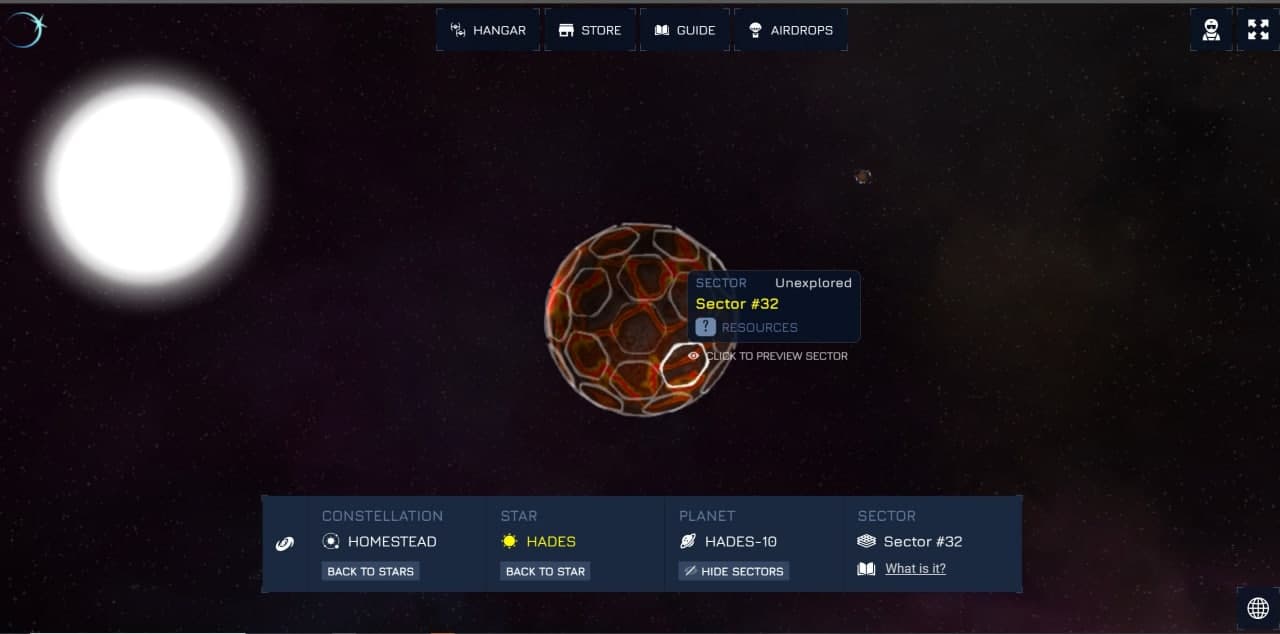Click the globe icon in bottom corner
The image size is (1280, 634).
point(1258,609)
